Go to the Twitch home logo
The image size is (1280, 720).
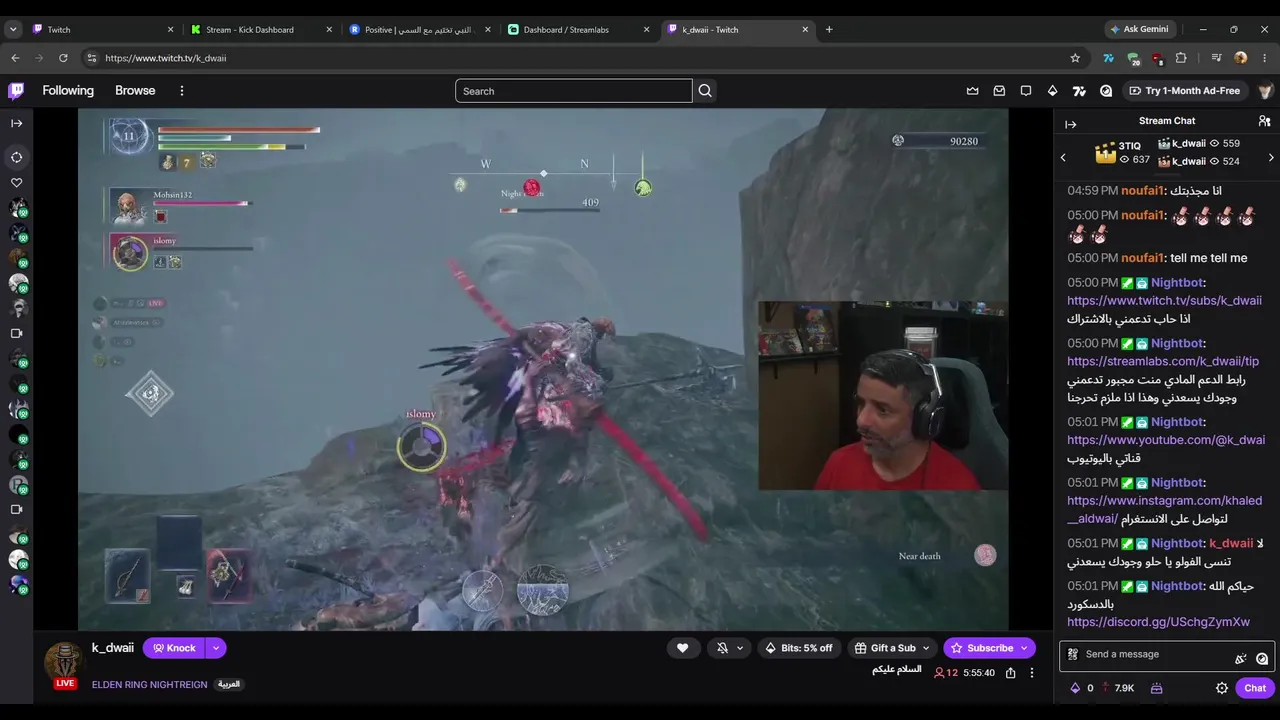click(x=16, y=91)
